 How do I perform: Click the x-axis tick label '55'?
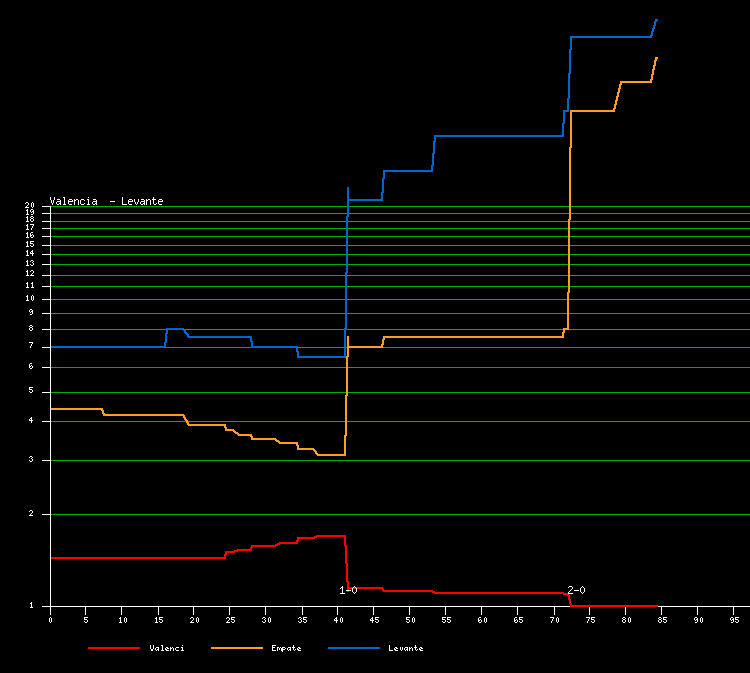[x=446, y=620]
